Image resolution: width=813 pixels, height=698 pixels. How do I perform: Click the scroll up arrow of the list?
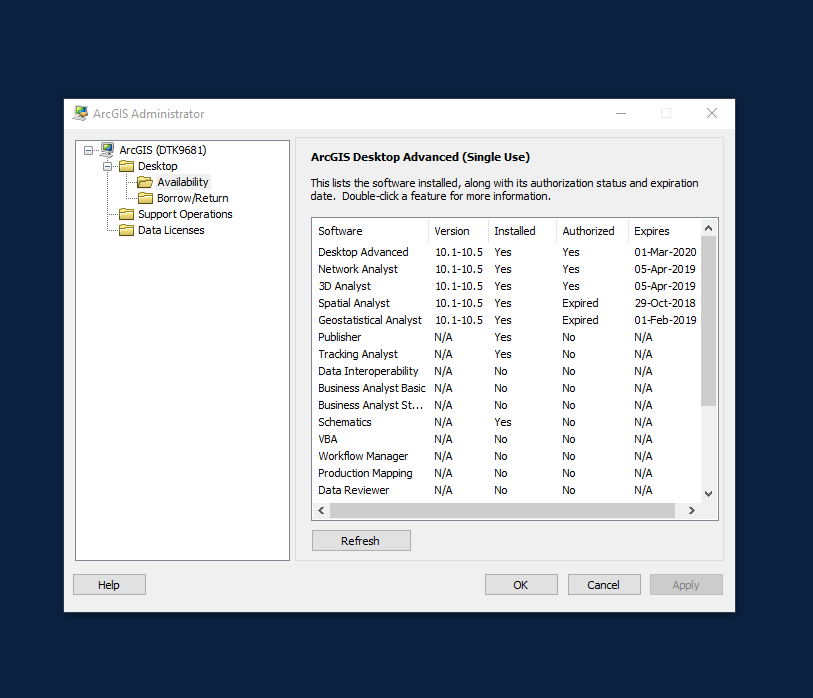[709, 228]
